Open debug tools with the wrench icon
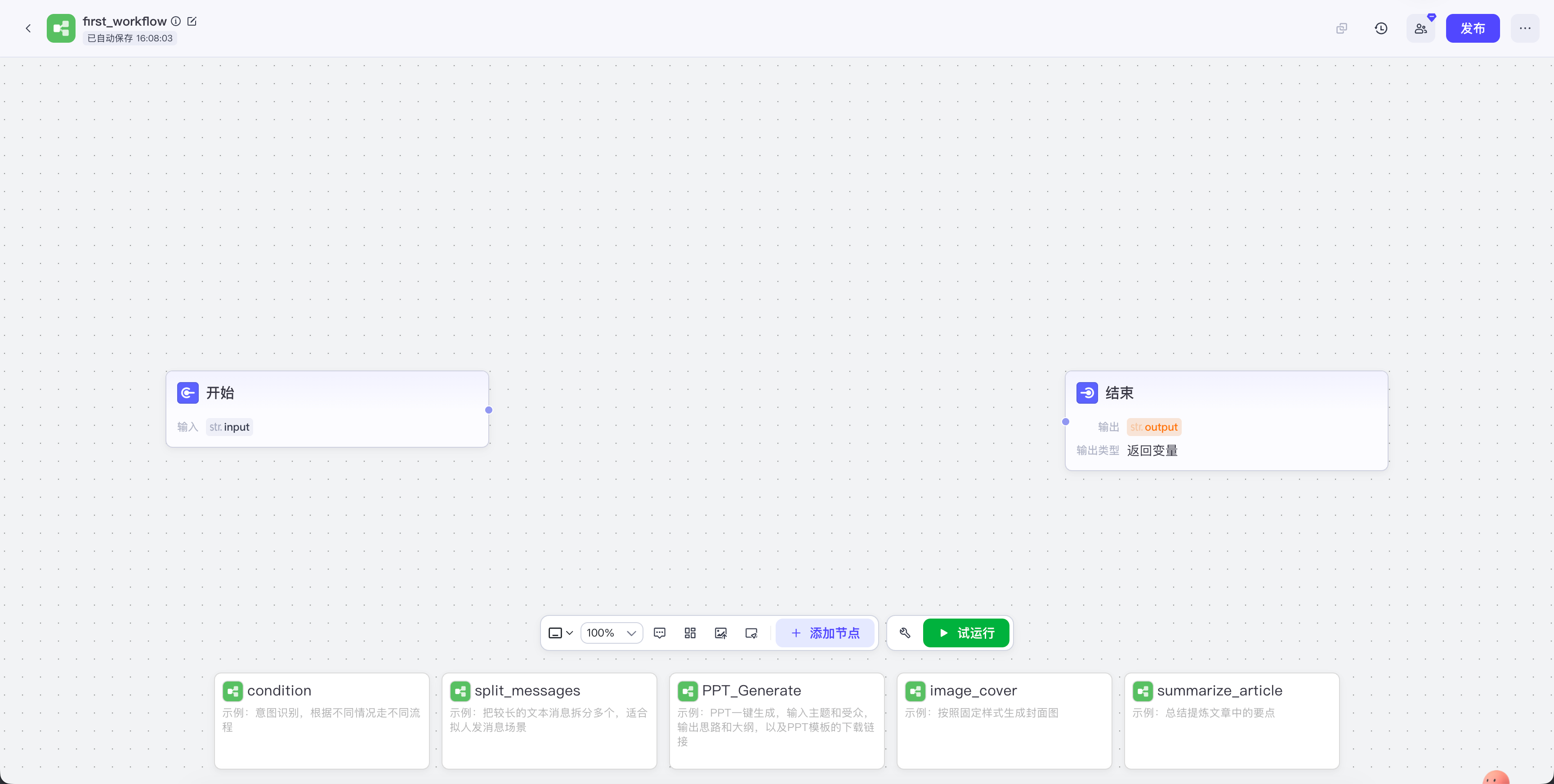The height and width of the screenshot is (784, 1554). 904,633
